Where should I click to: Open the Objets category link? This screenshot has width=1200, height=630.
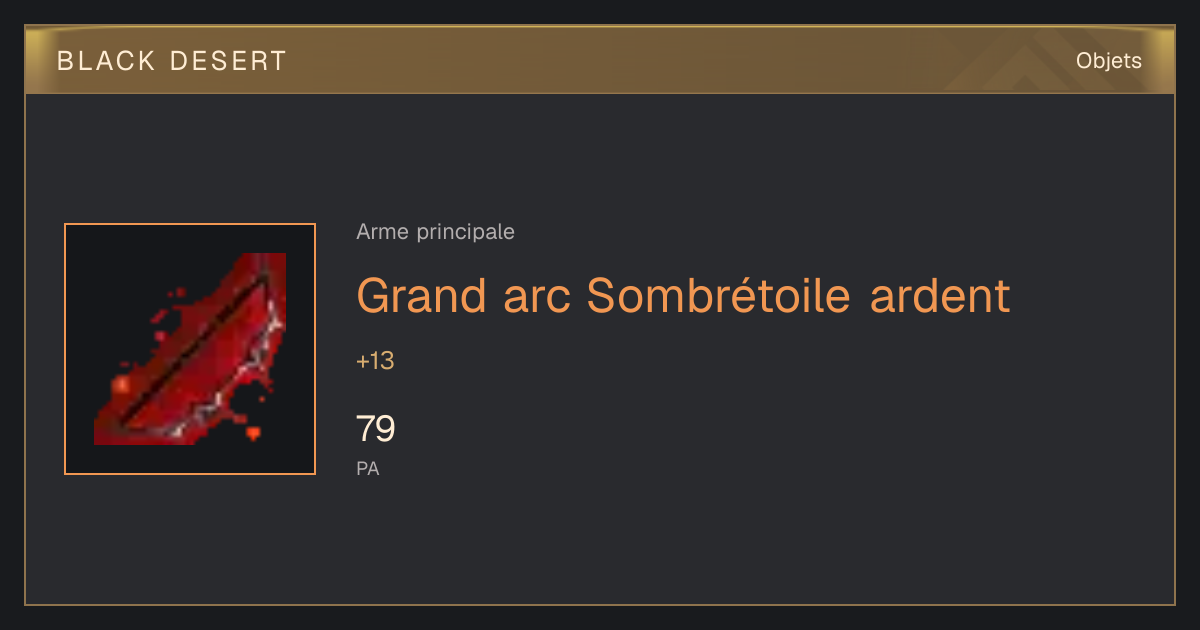(1108, 61)
